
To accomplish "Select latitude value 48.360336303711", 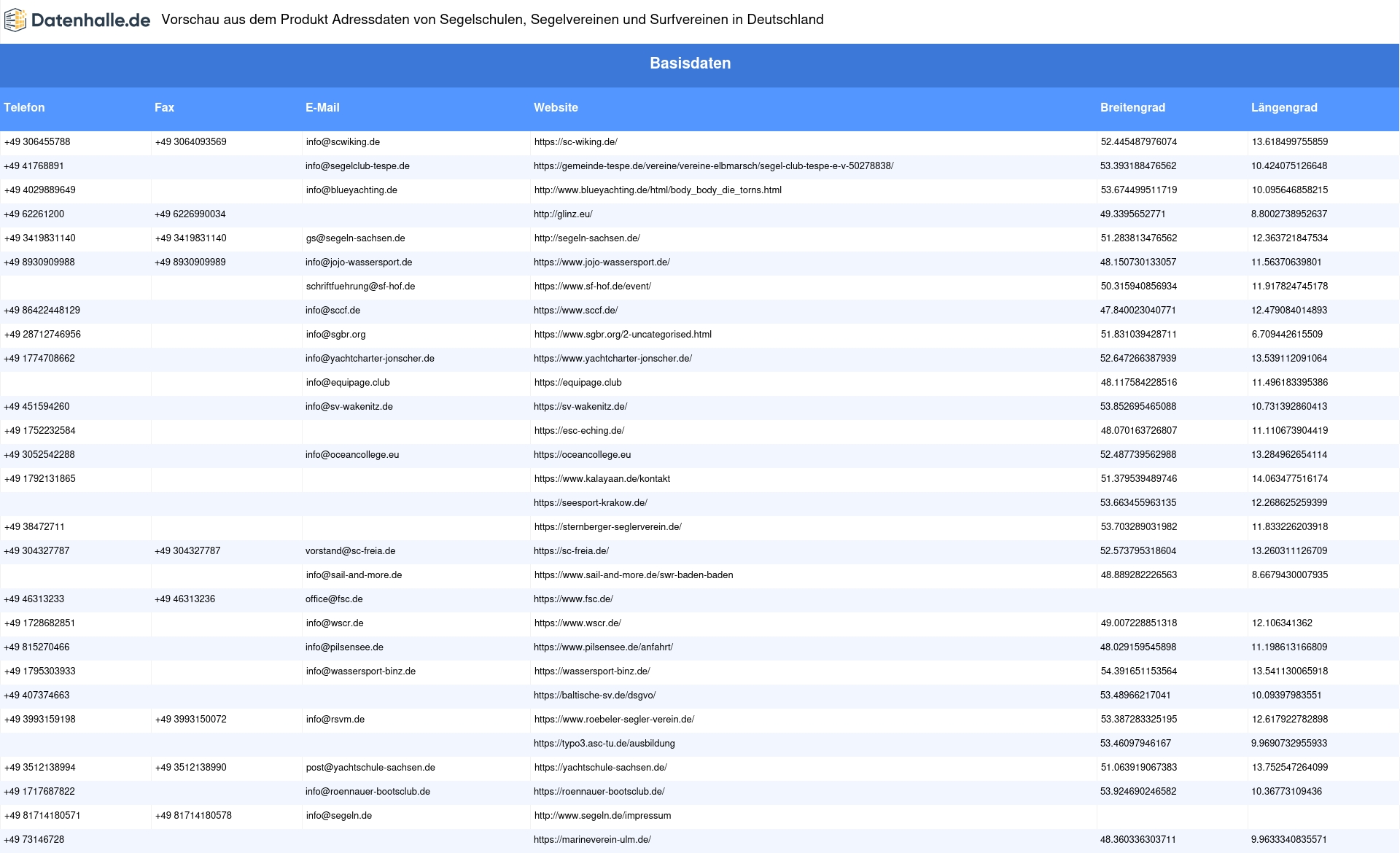I will click(1137, 840).
